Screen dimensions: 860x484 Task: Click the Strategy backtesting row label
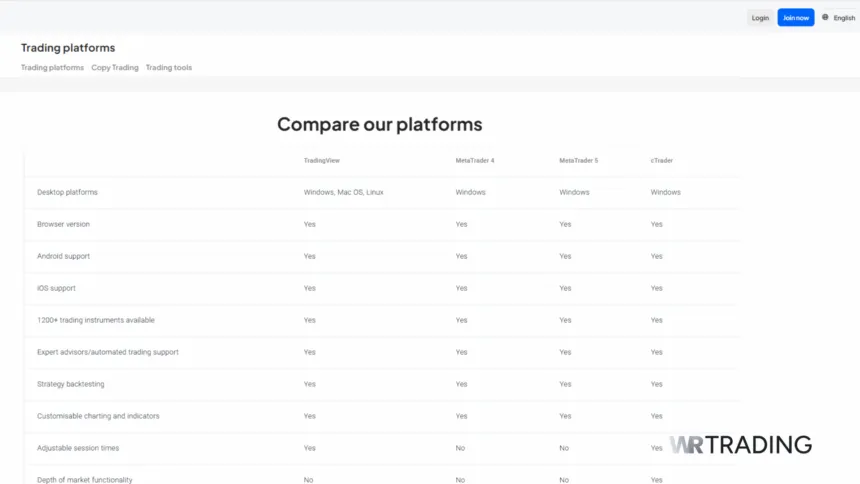coord(71,384)
